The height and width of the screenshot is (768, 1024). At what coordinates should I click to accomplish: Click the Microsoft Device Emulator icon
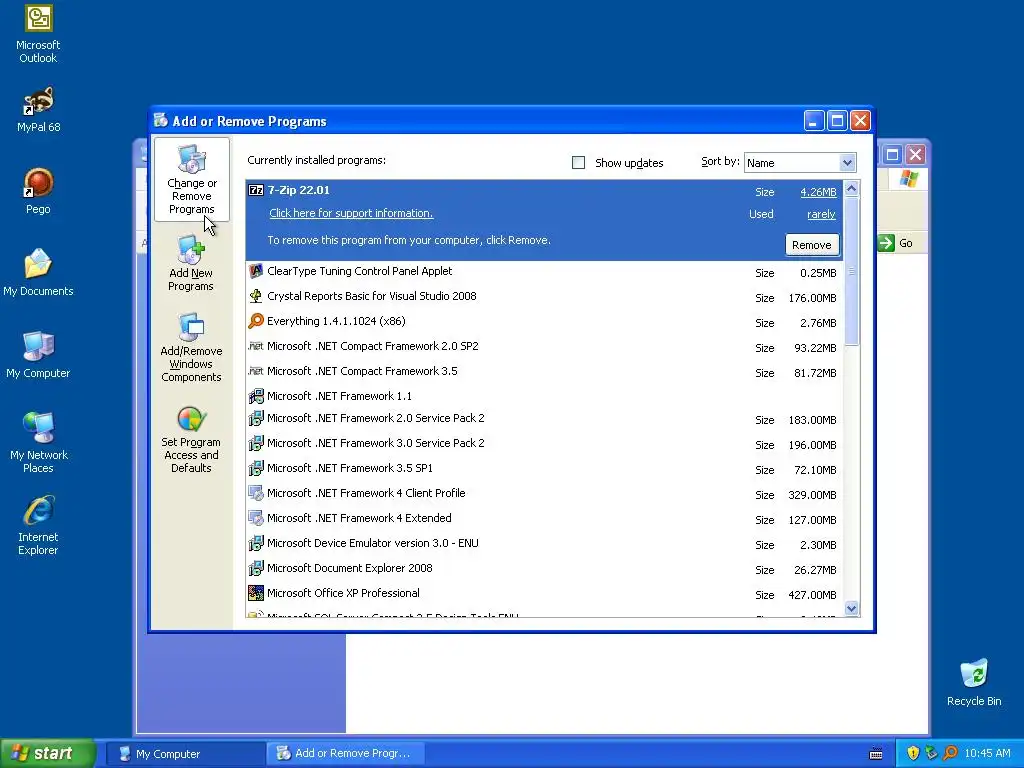256,543
